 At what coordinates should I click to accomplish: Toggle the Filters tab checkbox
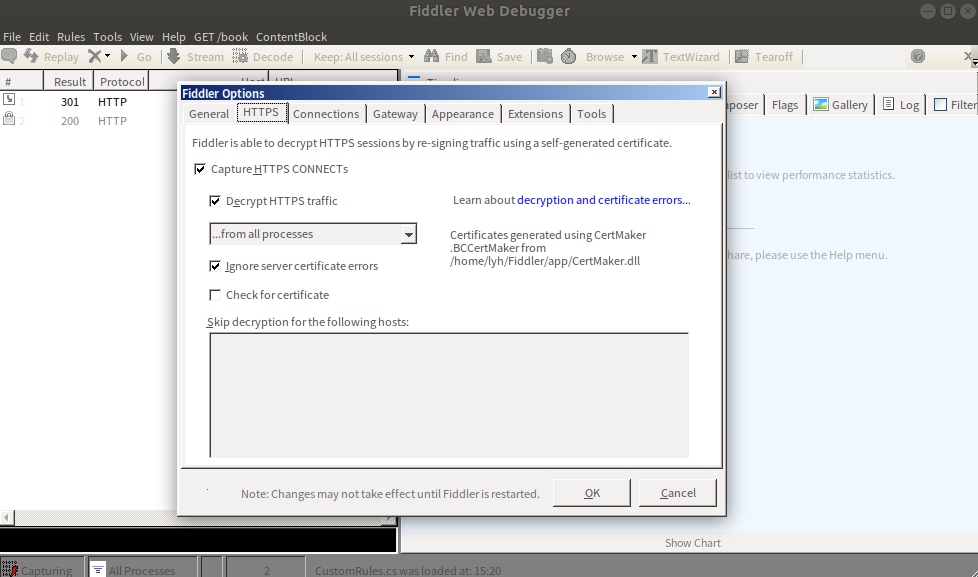tap(941, 105)
